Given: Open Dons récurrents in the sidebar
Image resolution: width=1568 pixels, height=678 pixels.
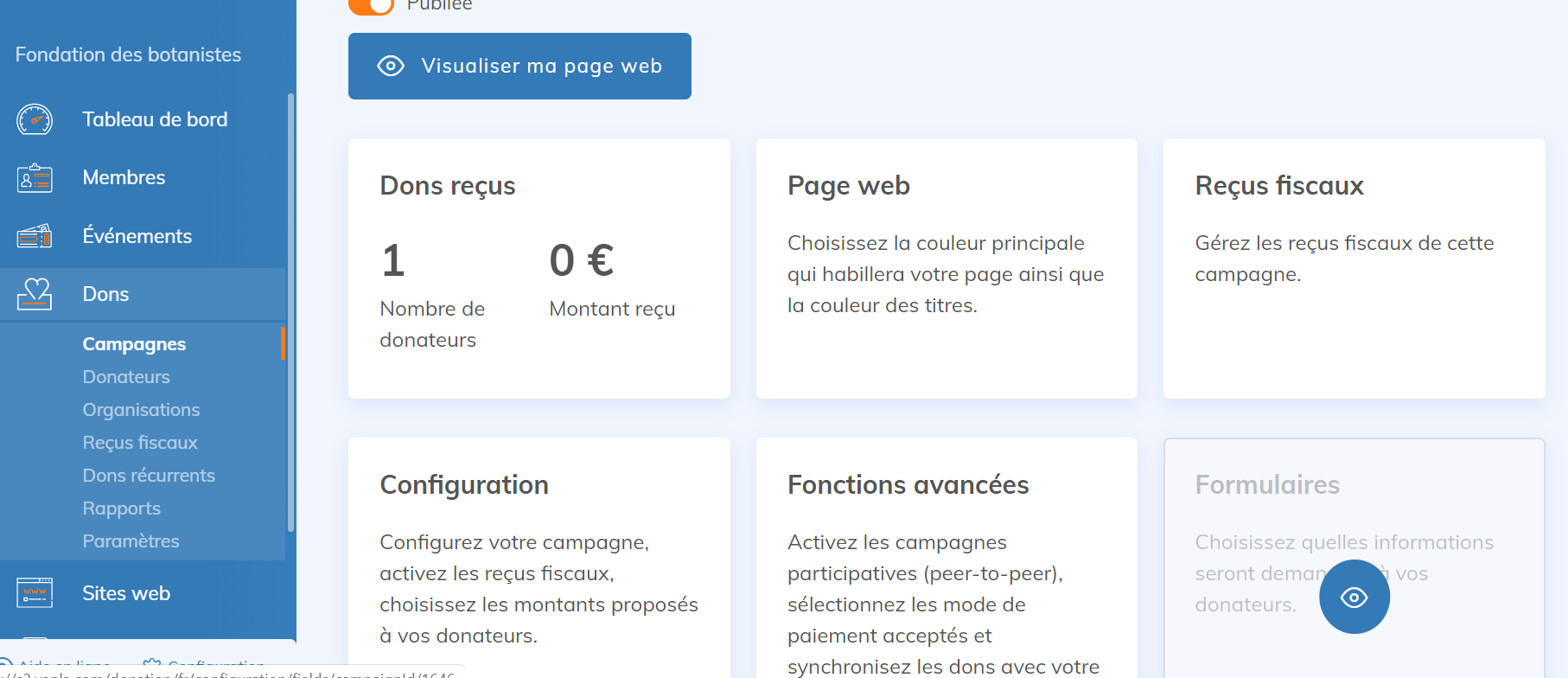Looking at the screenshot, I should (149, 476).
